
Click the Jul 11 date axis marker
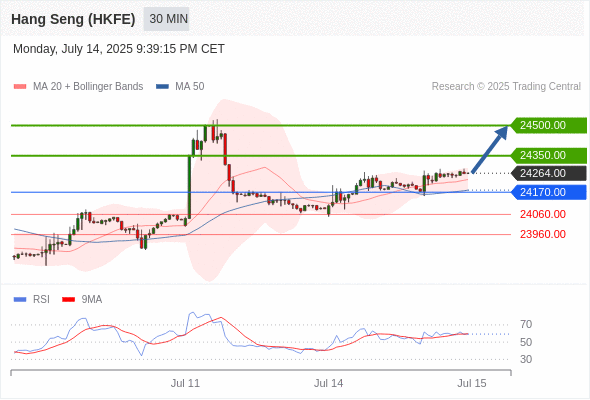185,383
